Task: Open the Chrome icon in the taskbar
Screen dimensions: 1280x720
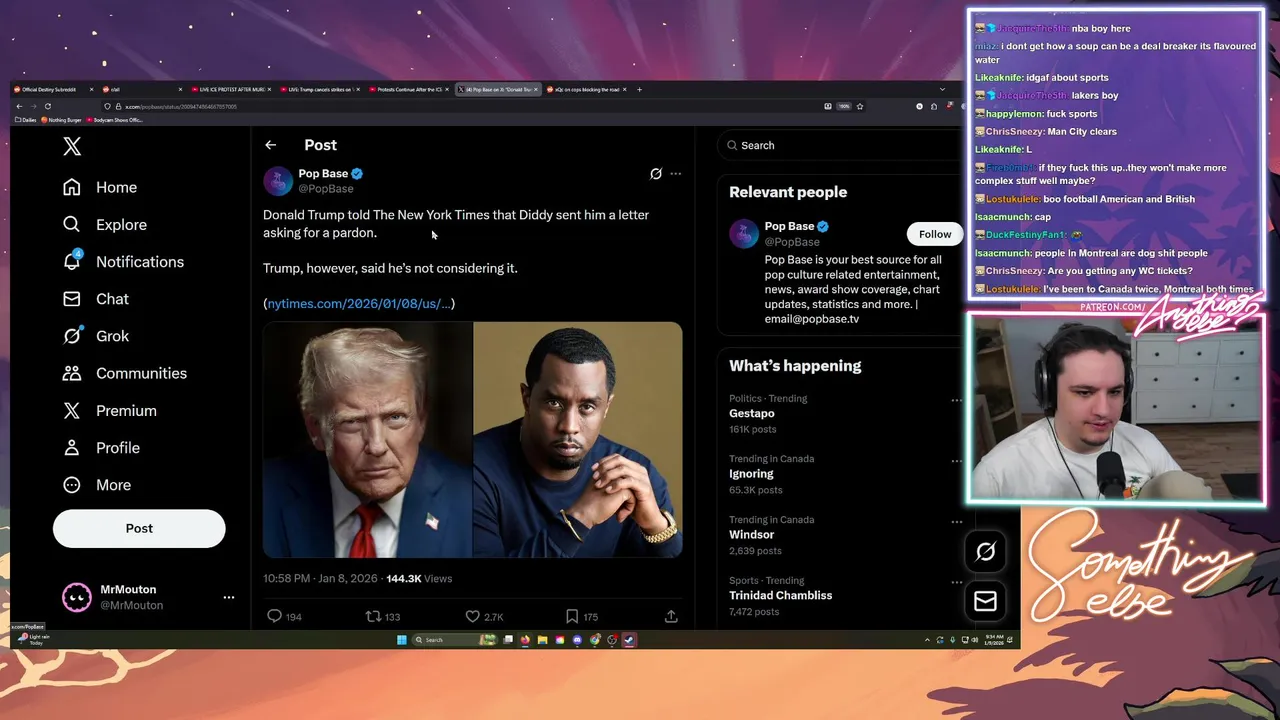Action: tap(595, 640)
